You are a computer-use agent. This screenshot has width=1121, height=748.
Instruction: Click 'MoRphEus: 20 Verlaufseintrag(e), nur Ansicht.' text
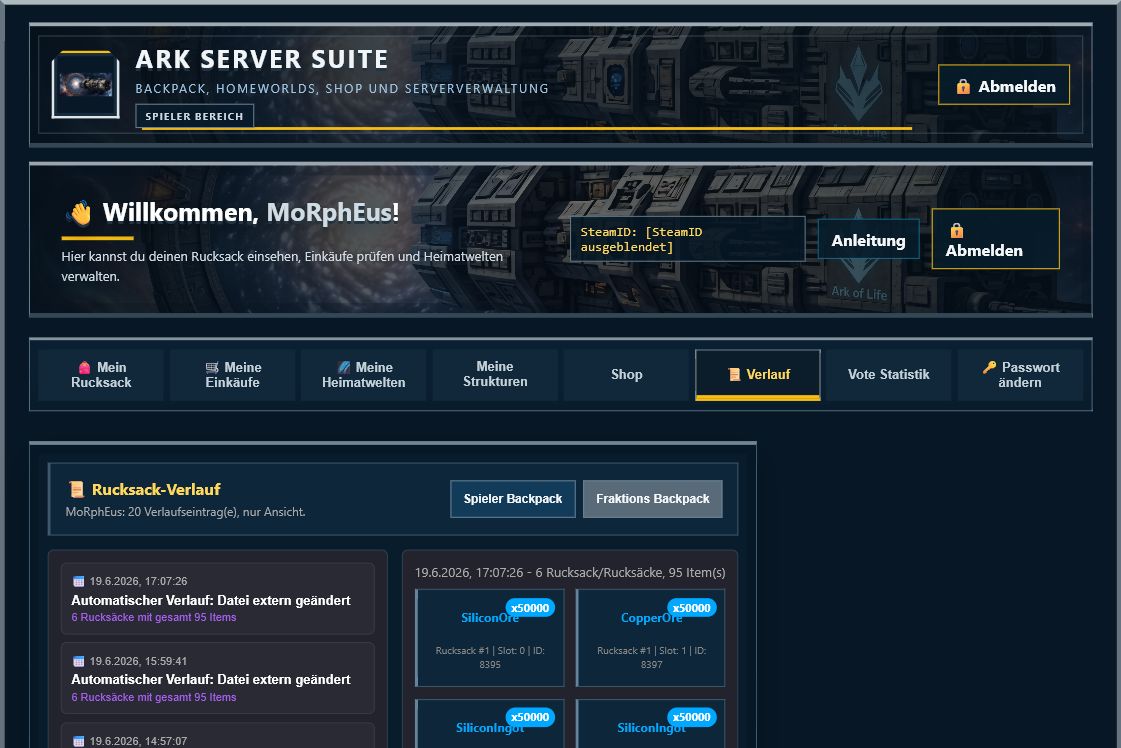pos(185,512)
